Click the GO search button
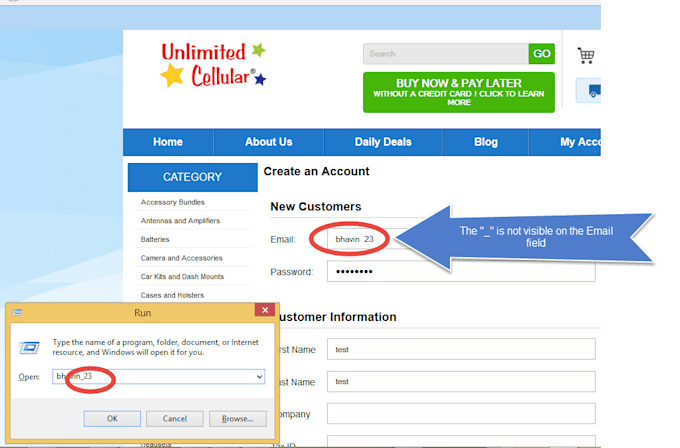Screen dimensions: 680x448 pyautogui.click(x=542, y=54)
